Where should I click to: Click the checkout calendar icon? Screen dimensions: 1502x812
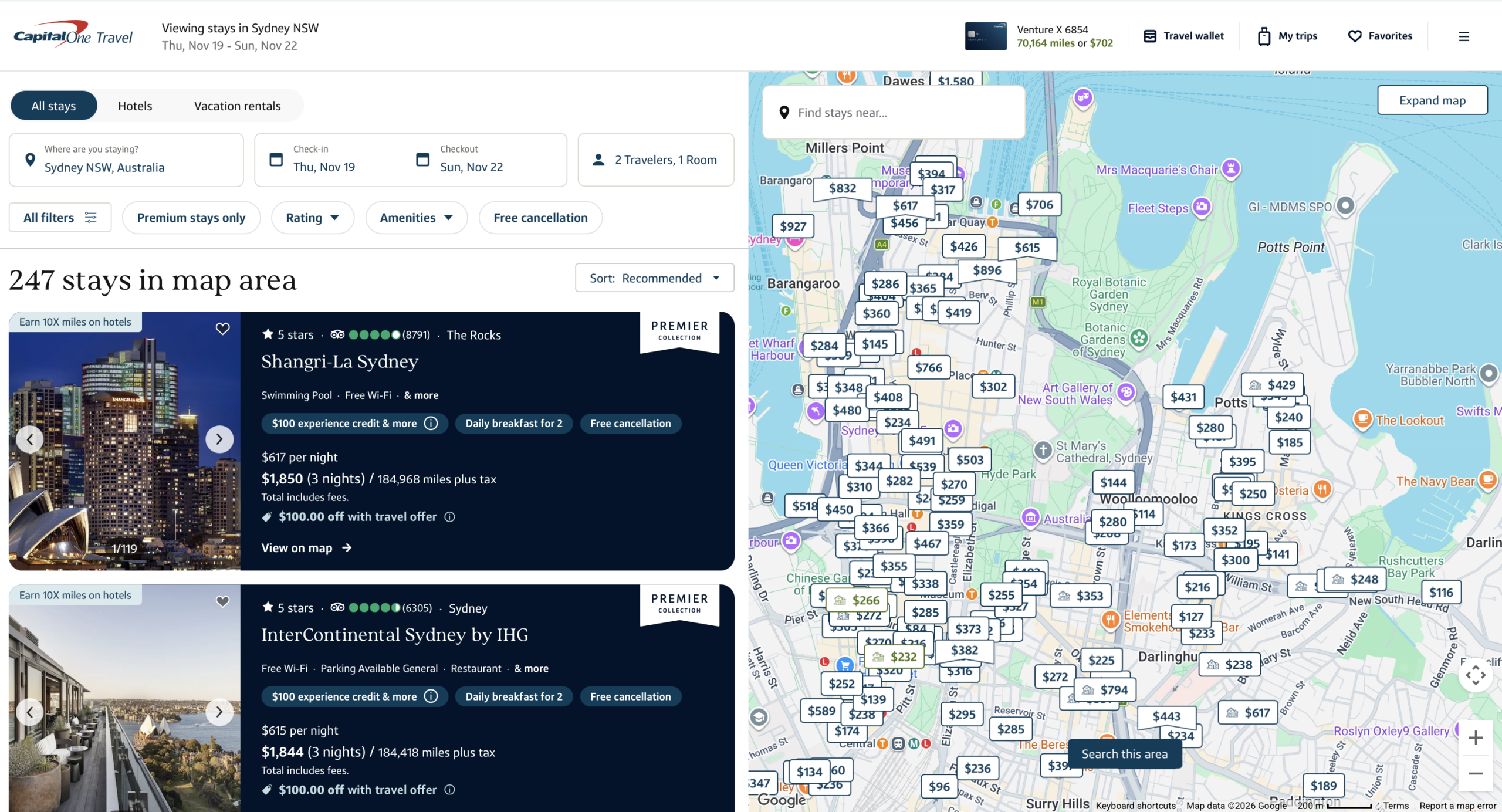pyautogui.click(x=422, y=160)
